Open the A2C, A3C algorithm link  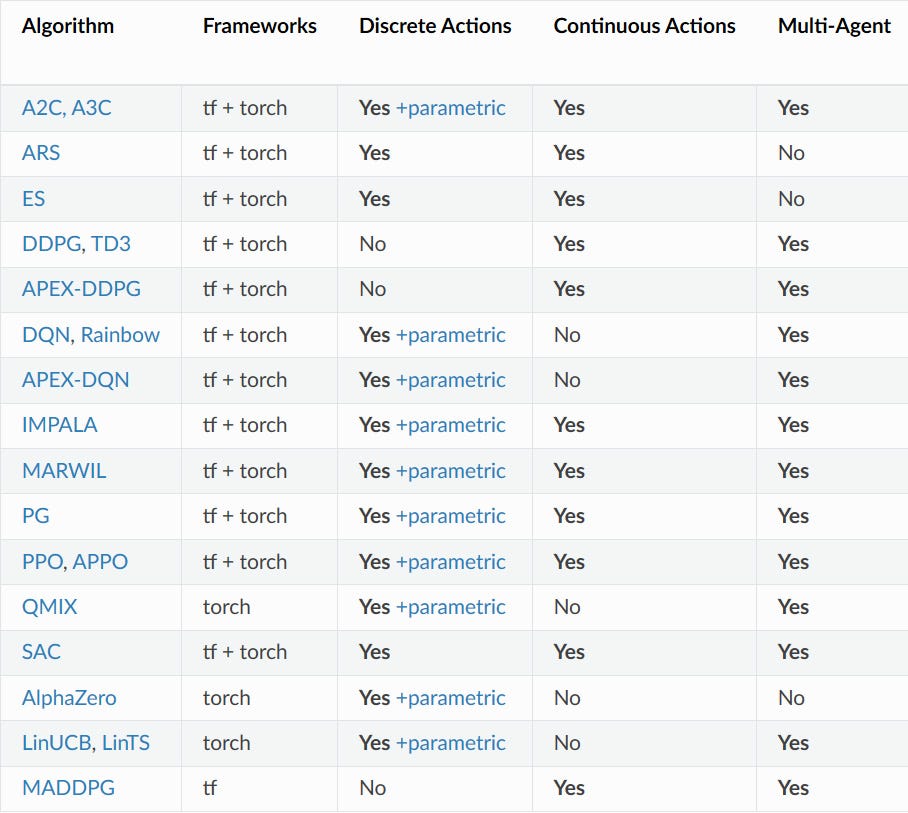[66, 108]
